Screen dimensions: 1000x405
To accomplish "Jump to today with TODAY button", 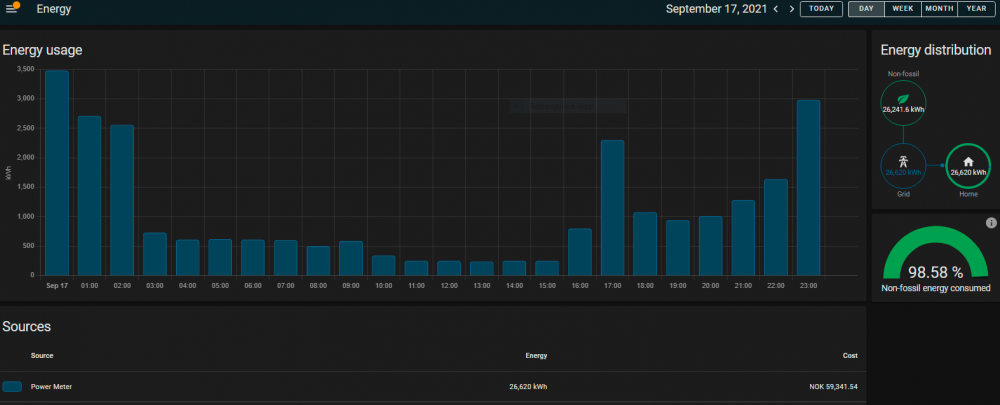I will coord(821,9).
